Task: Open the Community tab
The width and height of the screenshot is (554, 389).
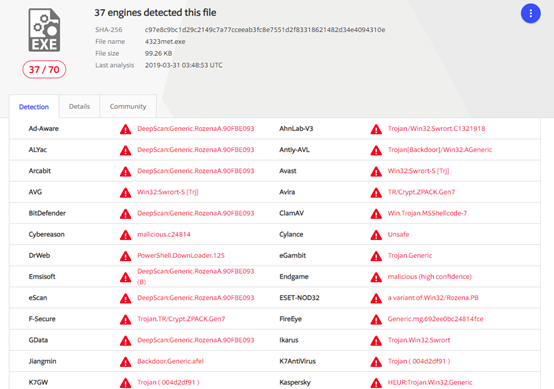Action: (x=128, y=106)
